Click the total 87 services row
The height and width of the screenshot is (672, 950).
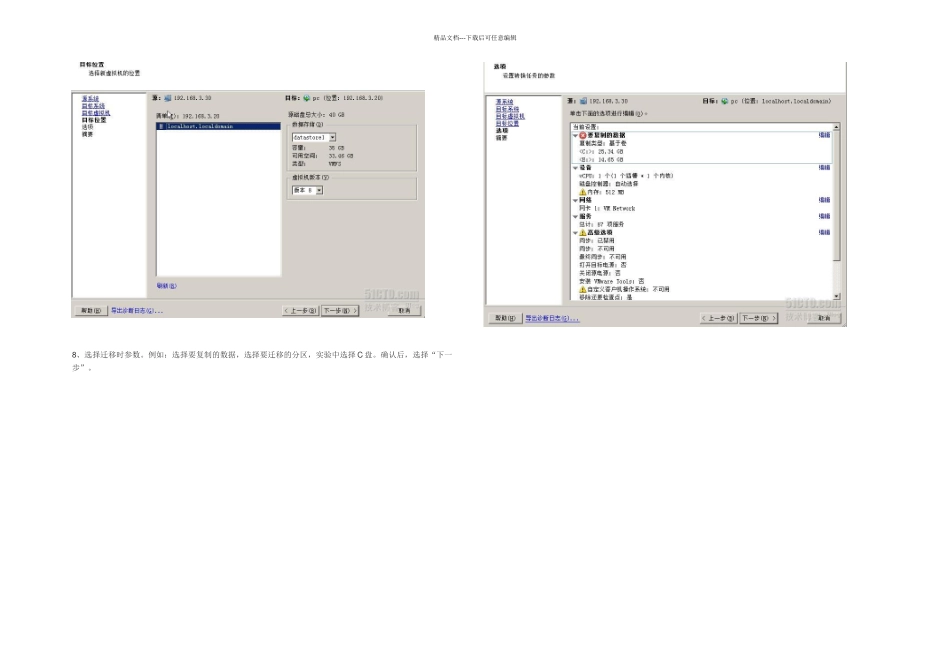(x=601, y=225)
